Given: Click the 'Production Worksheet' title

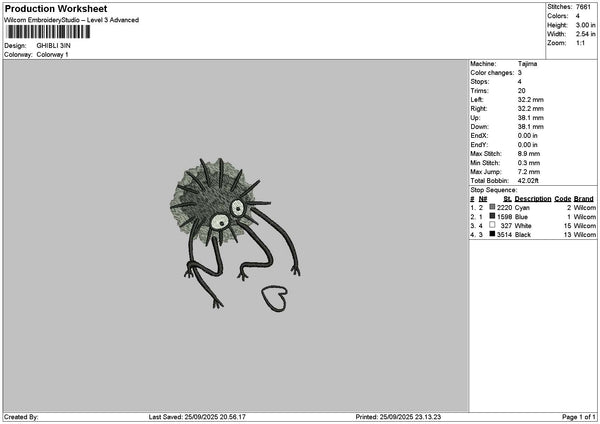Looking at the screenshot, I should 56,8.
